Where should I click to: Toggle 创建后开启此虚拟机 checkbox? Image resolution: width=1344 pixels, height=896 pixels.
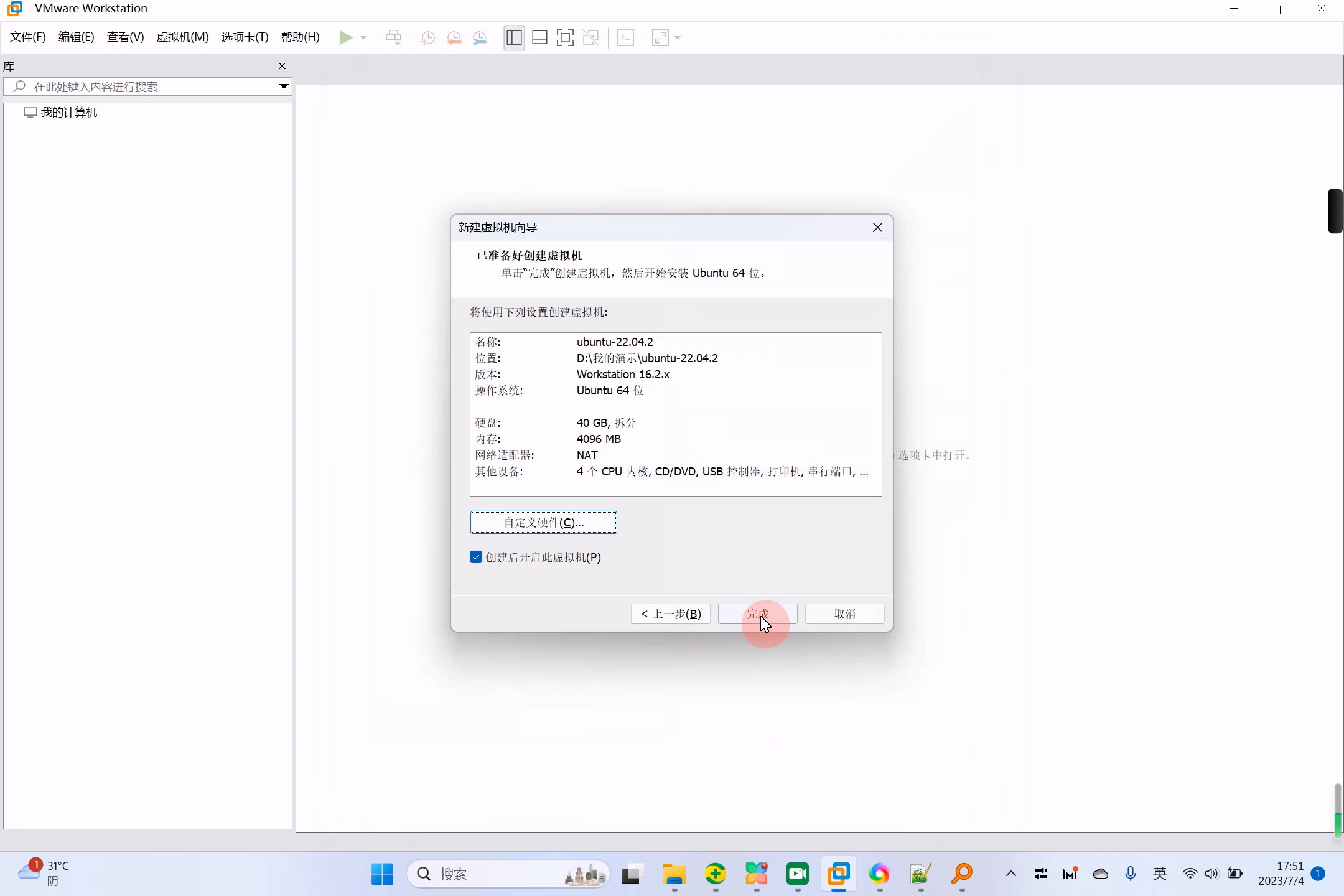coord(476,558)
